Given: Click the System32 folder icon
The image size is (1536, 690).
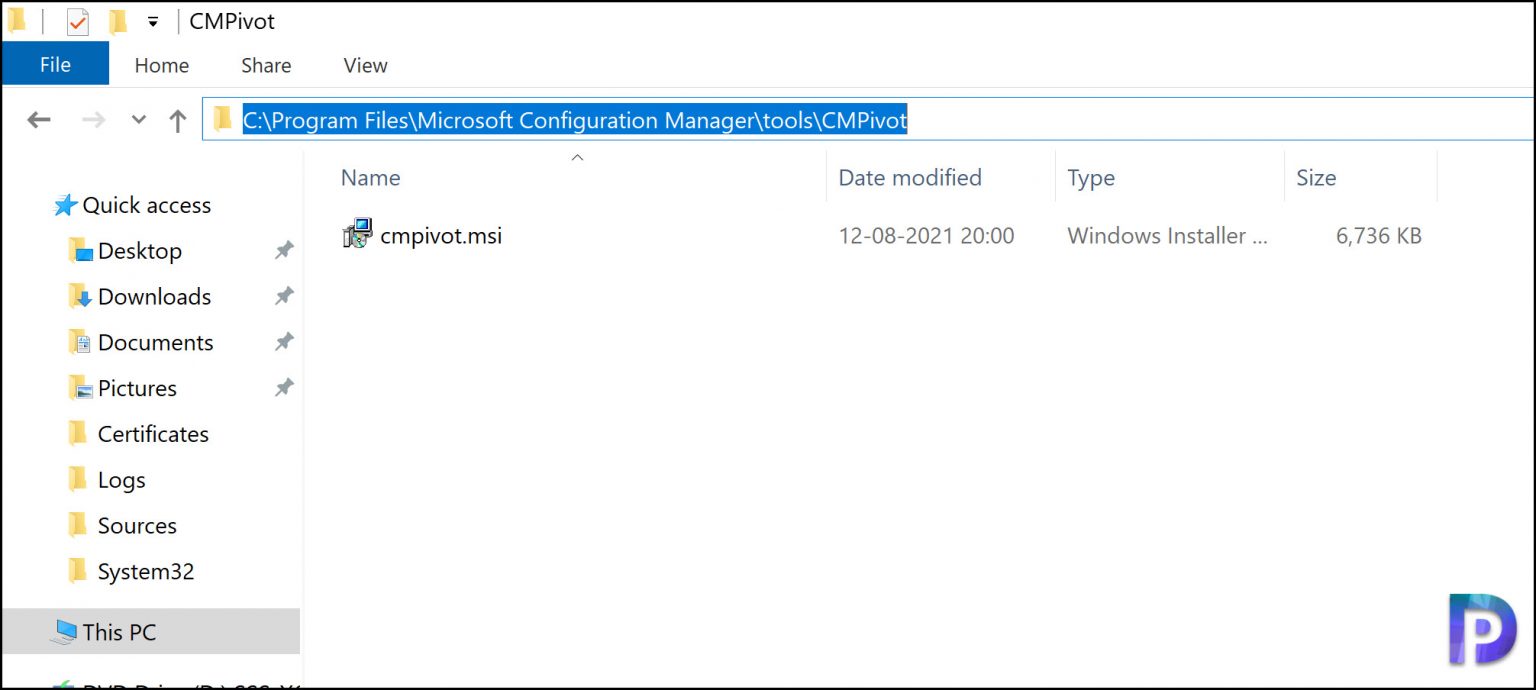Looking at the screenshot, I should (78, 571).
